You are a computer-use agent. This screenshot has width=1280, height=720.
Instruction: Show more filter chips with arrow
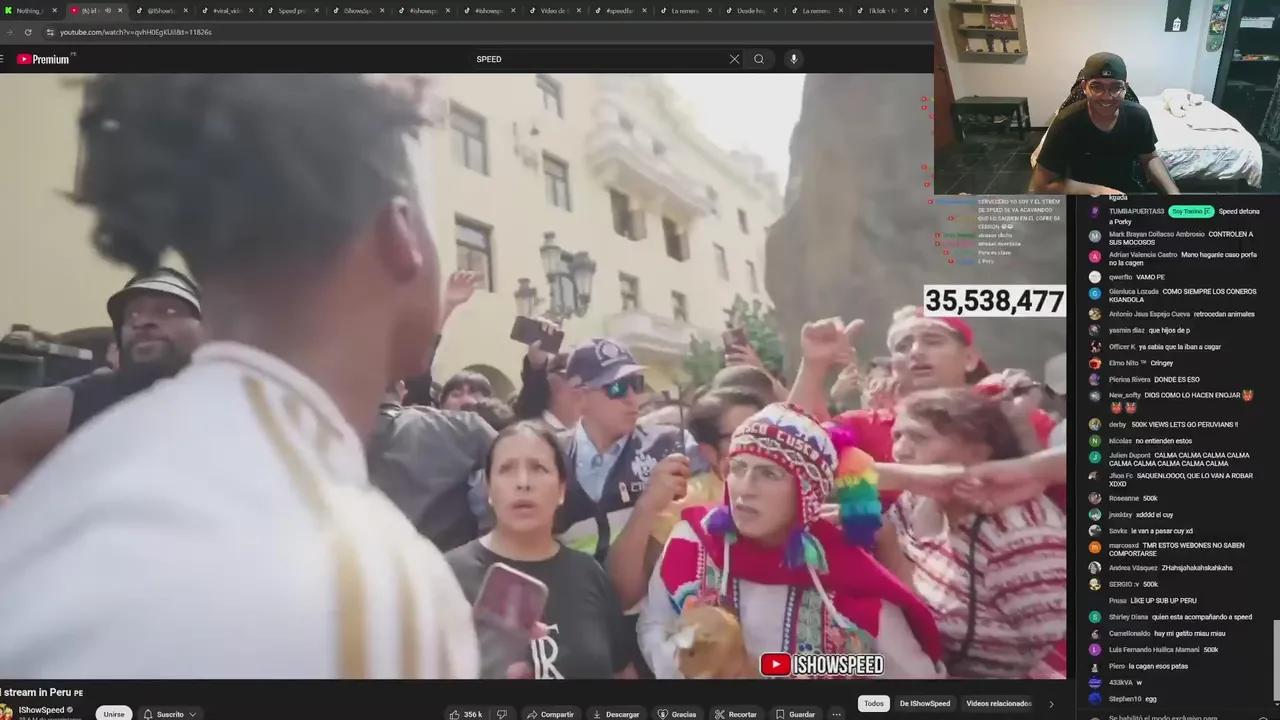pyautogui.click(x=1051, y=704)
